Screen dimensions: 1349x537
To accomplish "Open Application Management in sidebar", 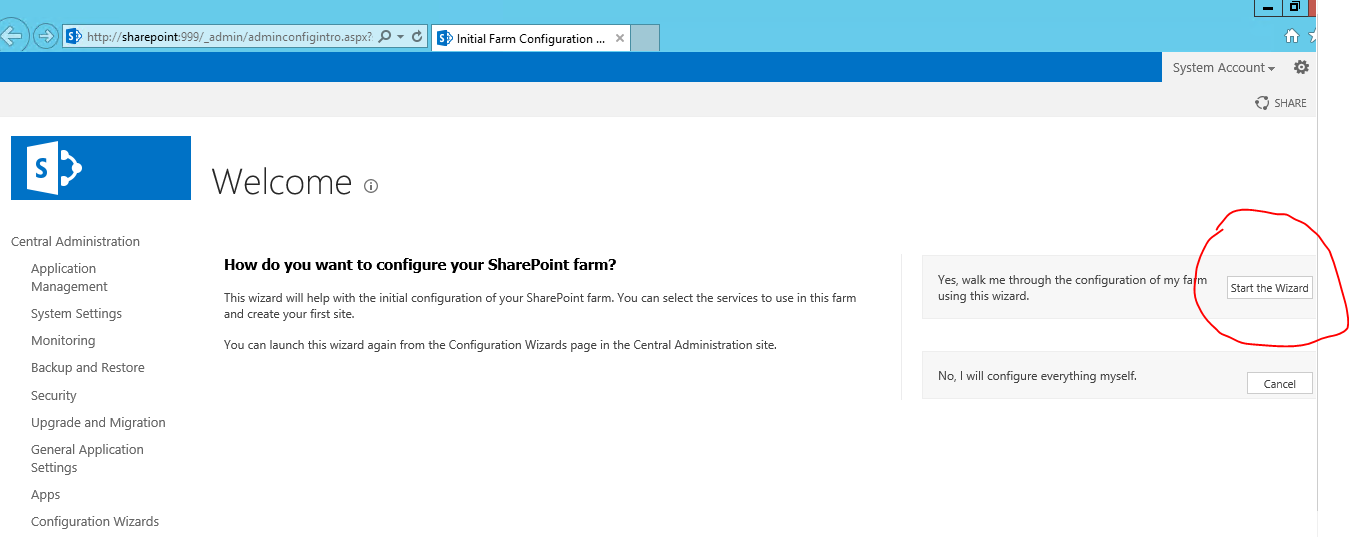I will click(69, 277).
